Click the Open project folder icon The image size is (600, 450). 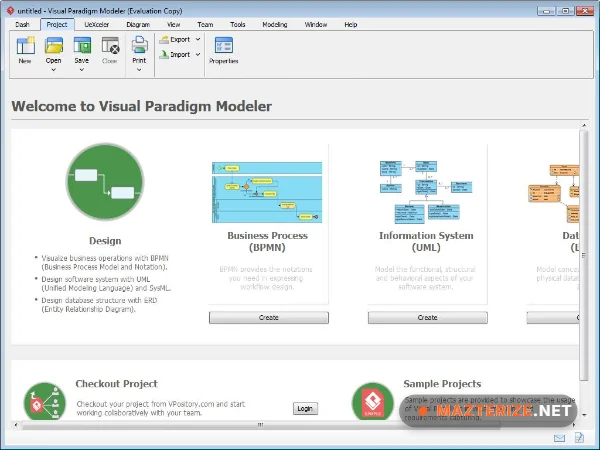click(54, 45)
